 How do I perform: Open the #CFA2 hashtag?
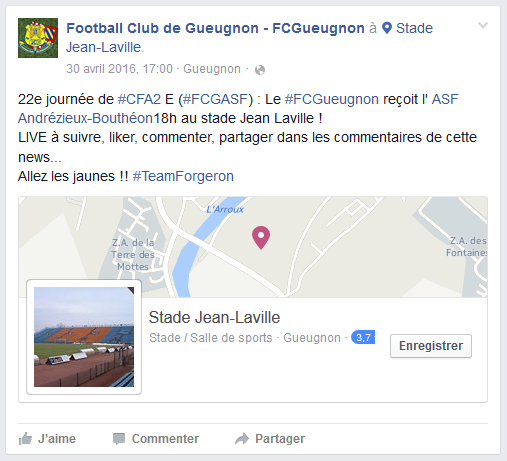(x=139, y=99)
